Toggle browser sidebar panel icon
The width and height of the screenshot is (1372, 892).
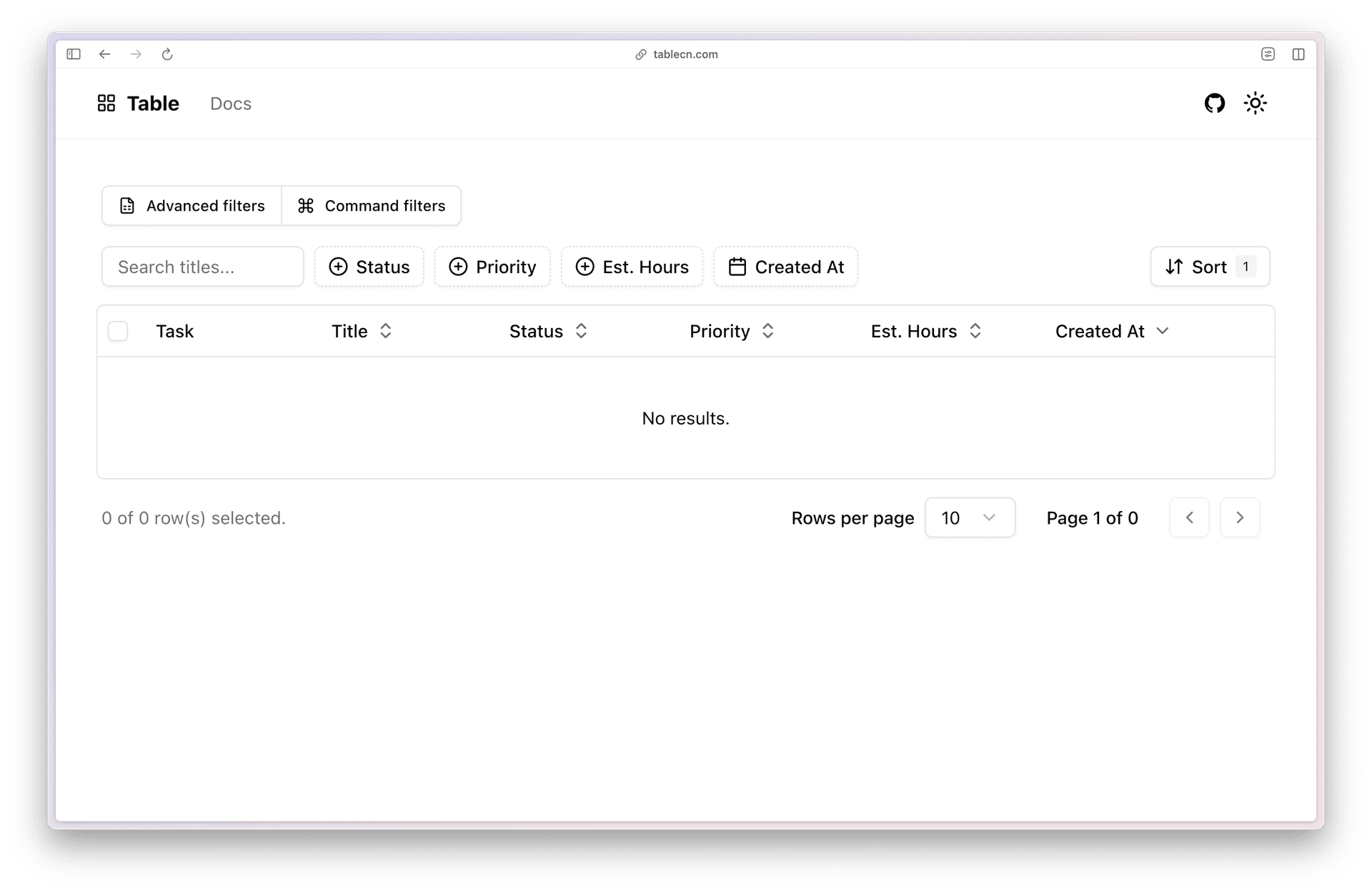74,54
